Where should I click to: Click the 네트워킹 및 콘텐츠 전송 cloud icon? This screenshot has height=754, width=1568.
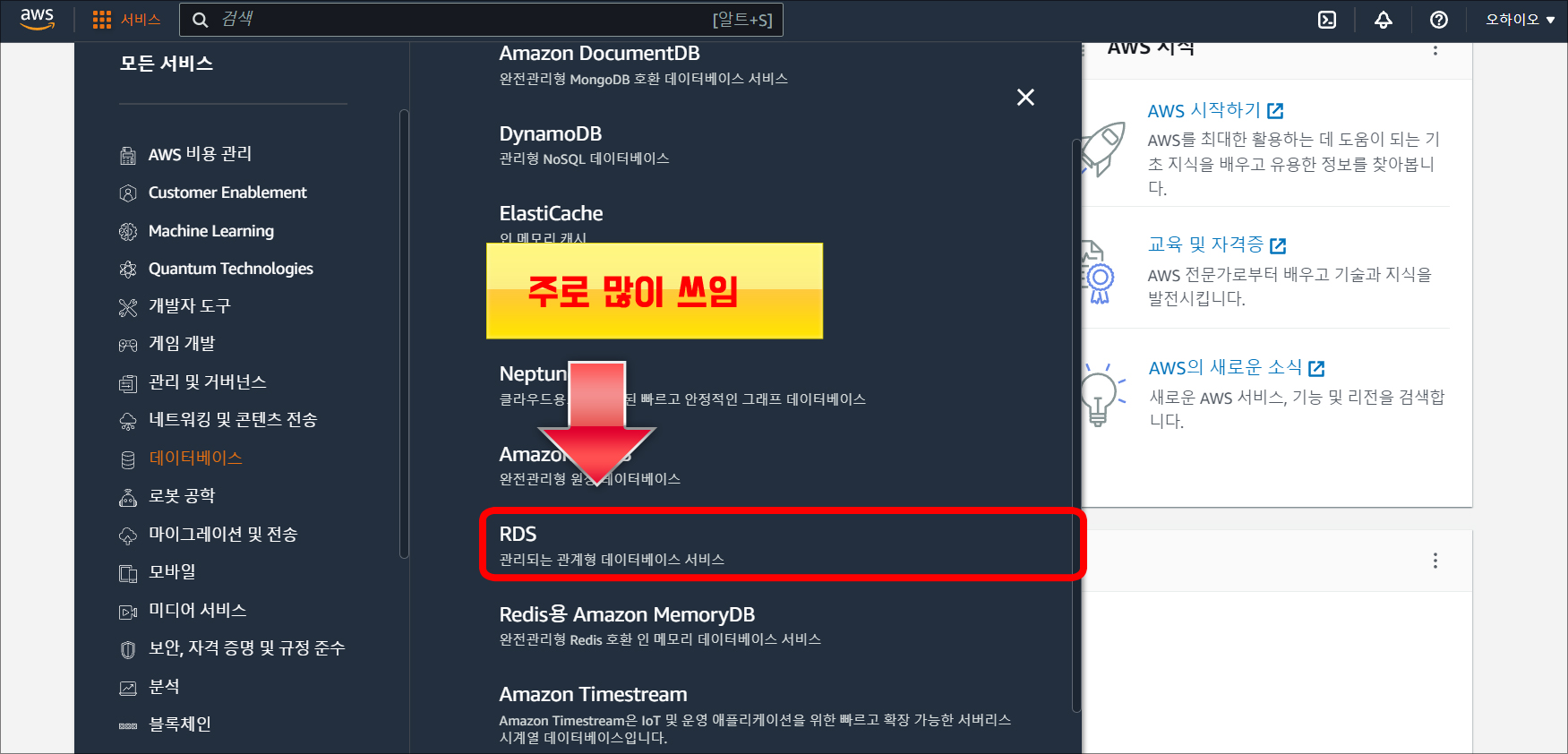click(x=128, y=422)
